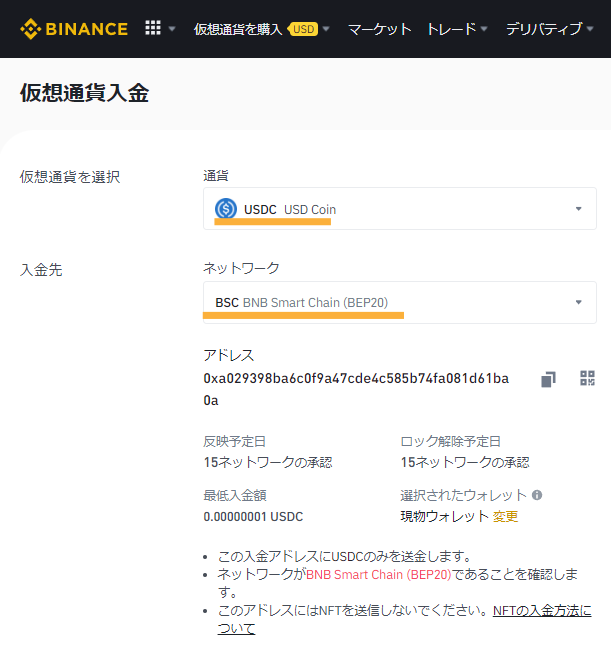Click the 選択されたウォレット label
The height and width of the screenshot is (664, 611).
click(463, 495)
